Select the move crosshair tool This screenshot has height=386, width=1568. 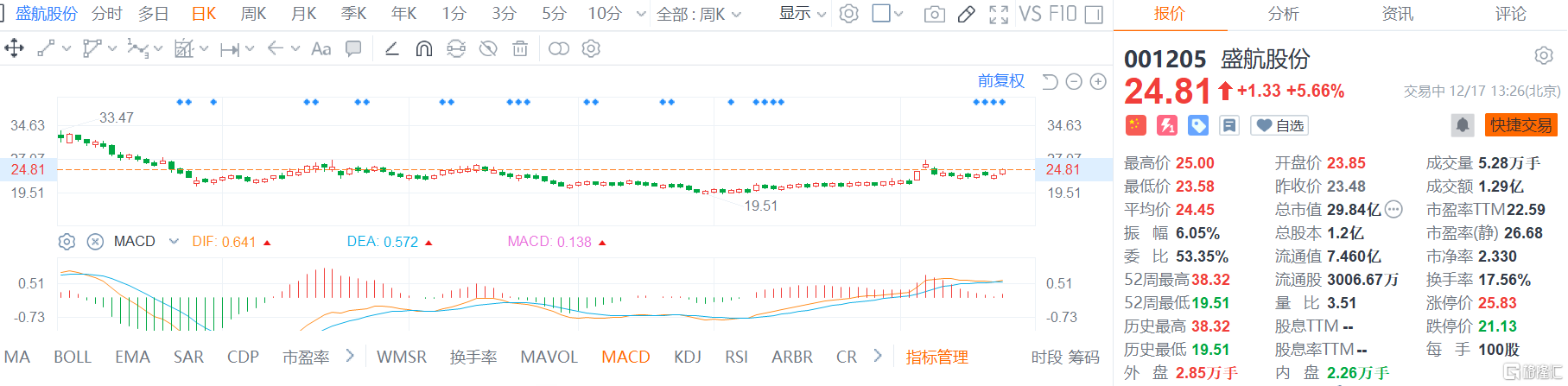click(14, 48)
